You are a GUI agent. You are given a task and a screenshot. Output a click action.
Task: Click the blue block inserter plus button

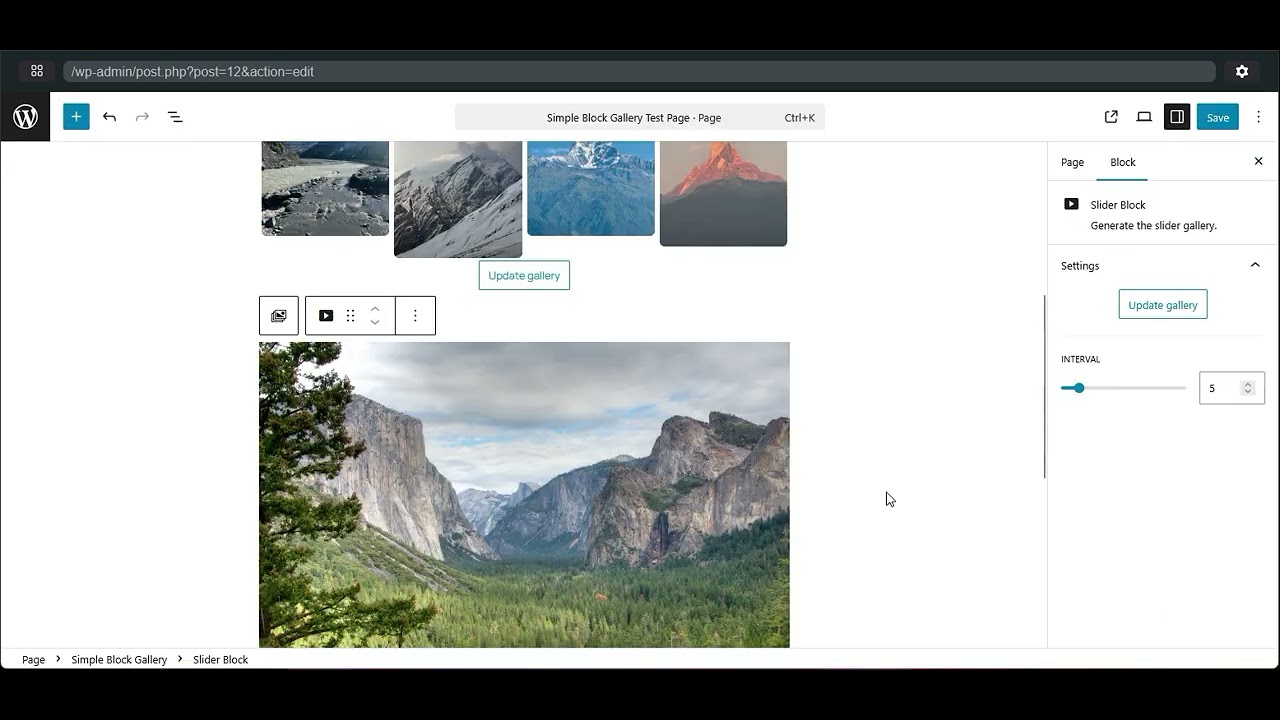(76, 117)
